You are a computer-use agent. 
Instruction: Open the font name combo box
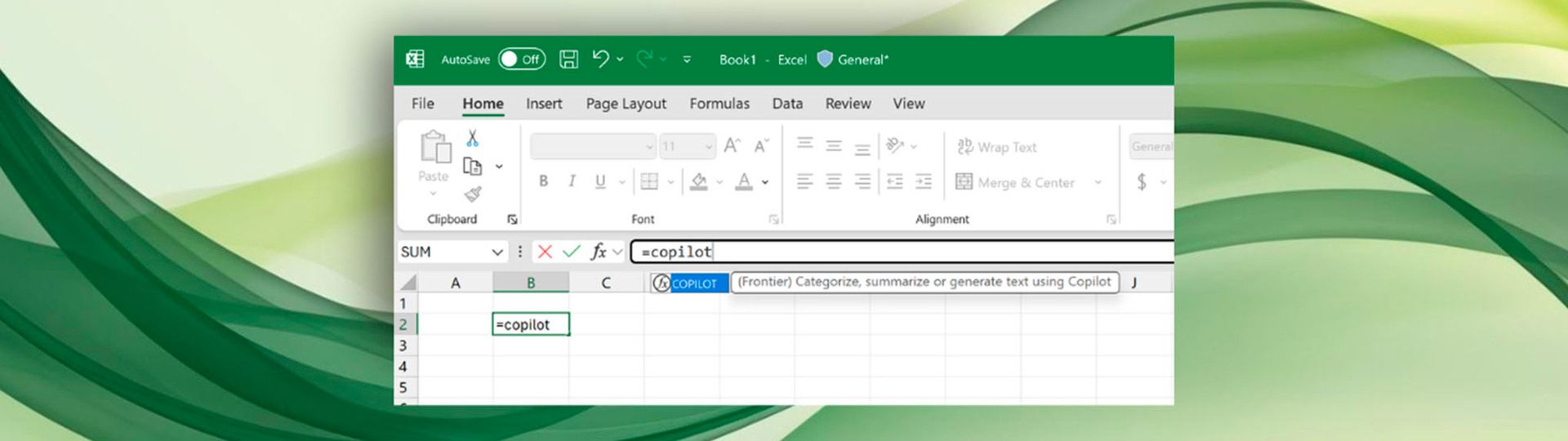(593, 146)
